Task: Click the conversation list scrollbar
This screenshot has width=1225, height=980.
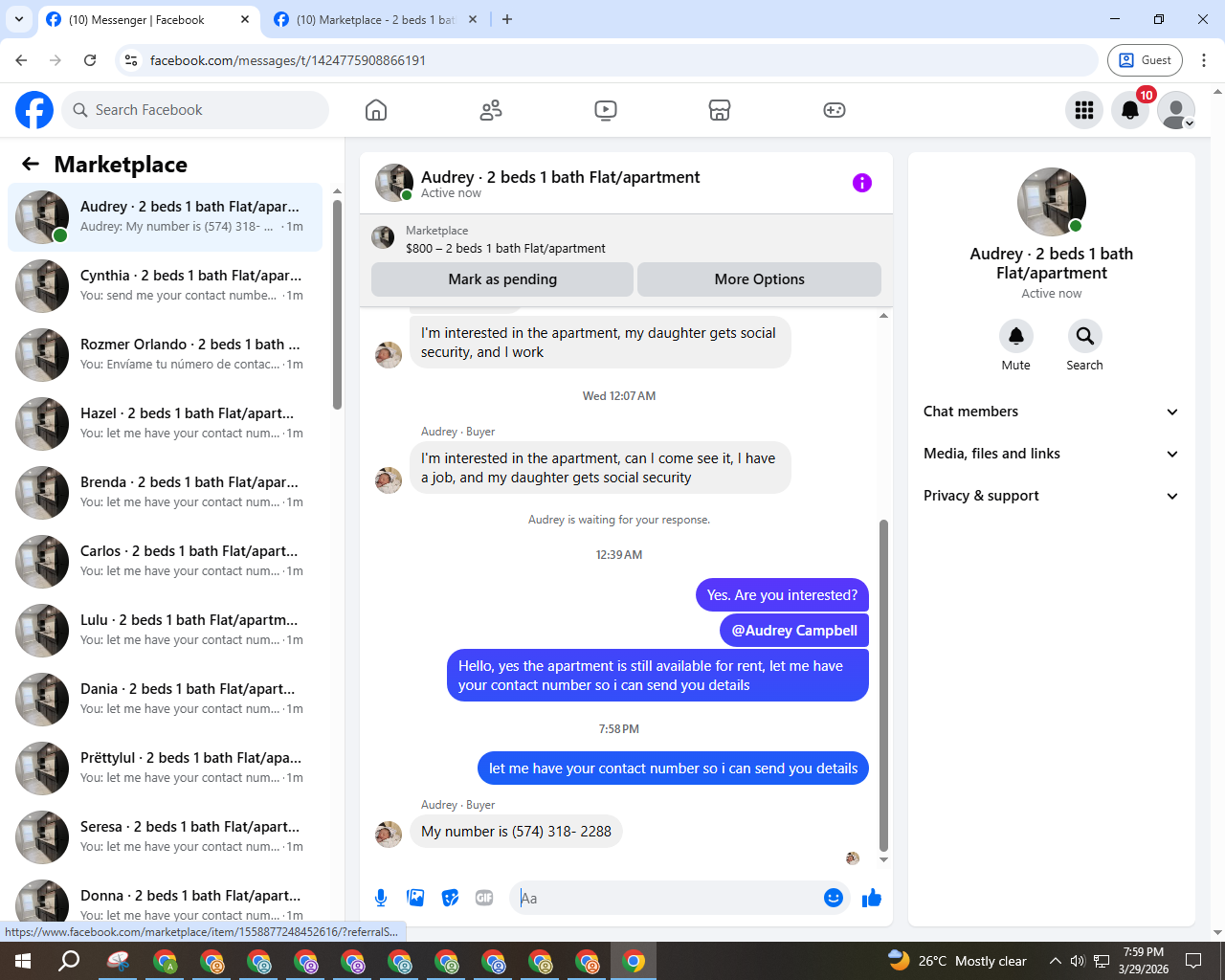Action: (337, 304)
